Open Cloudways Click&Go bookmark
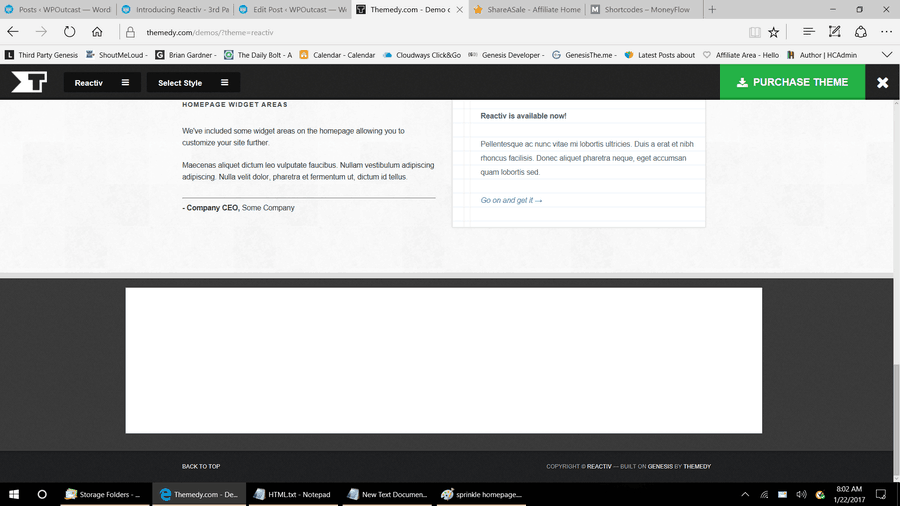 click(422, 55)
